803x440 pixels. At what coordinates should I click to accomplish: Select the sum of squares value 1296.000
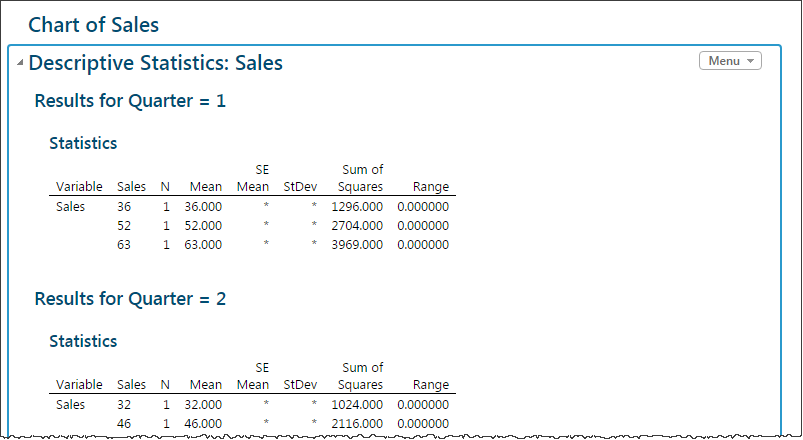tap(357, 207)
